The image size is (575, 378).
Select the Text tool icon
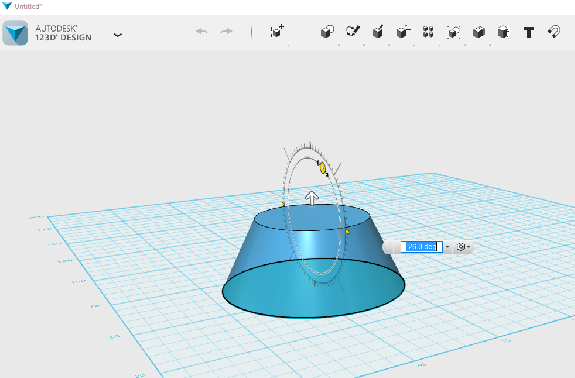(528, 32)
